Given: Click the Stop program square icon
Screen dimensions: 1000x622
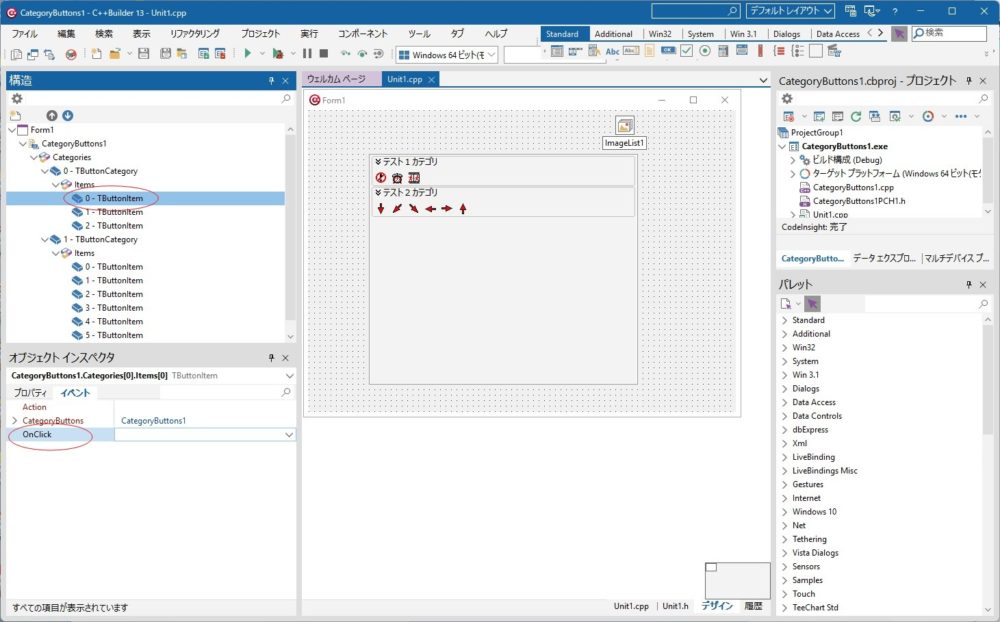Looking at the screenshot, I should 323,54.
